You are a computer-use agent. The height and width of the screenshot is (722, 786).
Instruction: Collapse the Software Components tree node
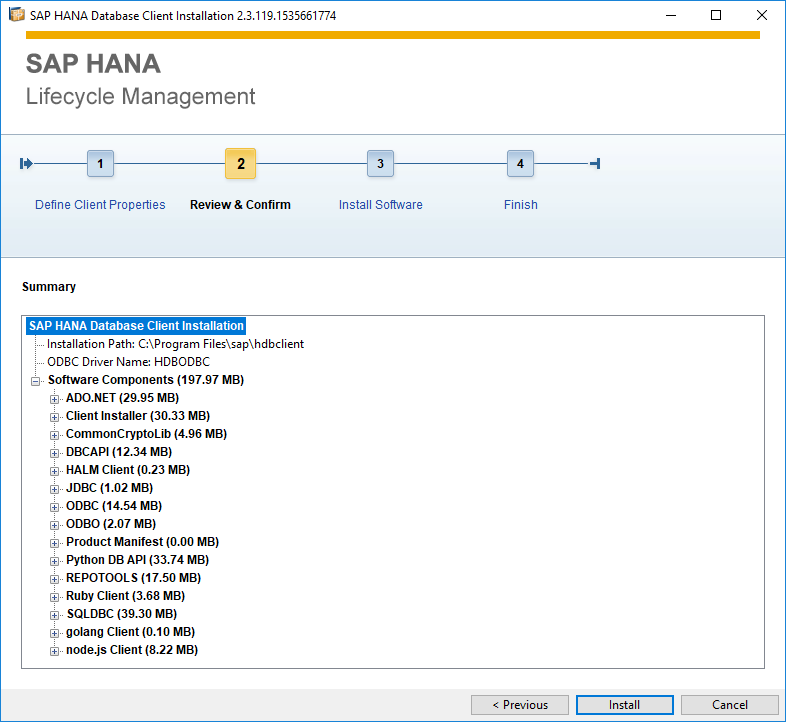tap(36, 382)
